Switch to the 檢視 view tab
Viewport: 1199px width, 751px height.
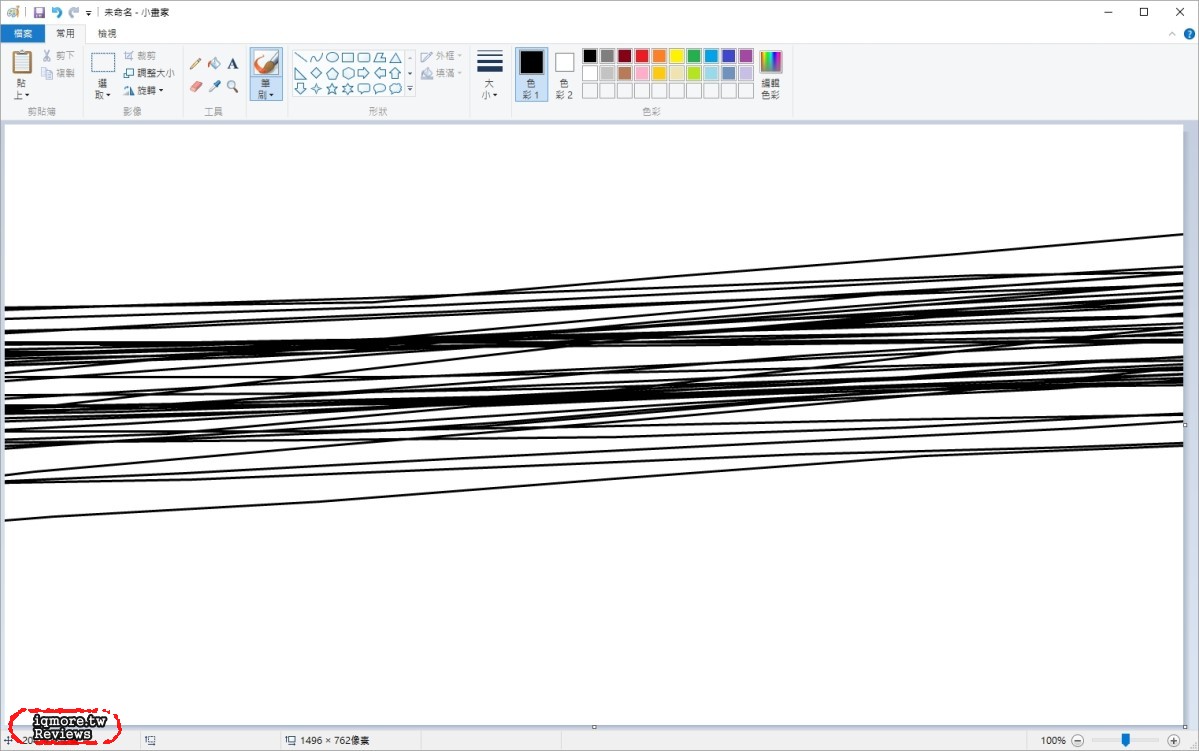click(107, 33)
